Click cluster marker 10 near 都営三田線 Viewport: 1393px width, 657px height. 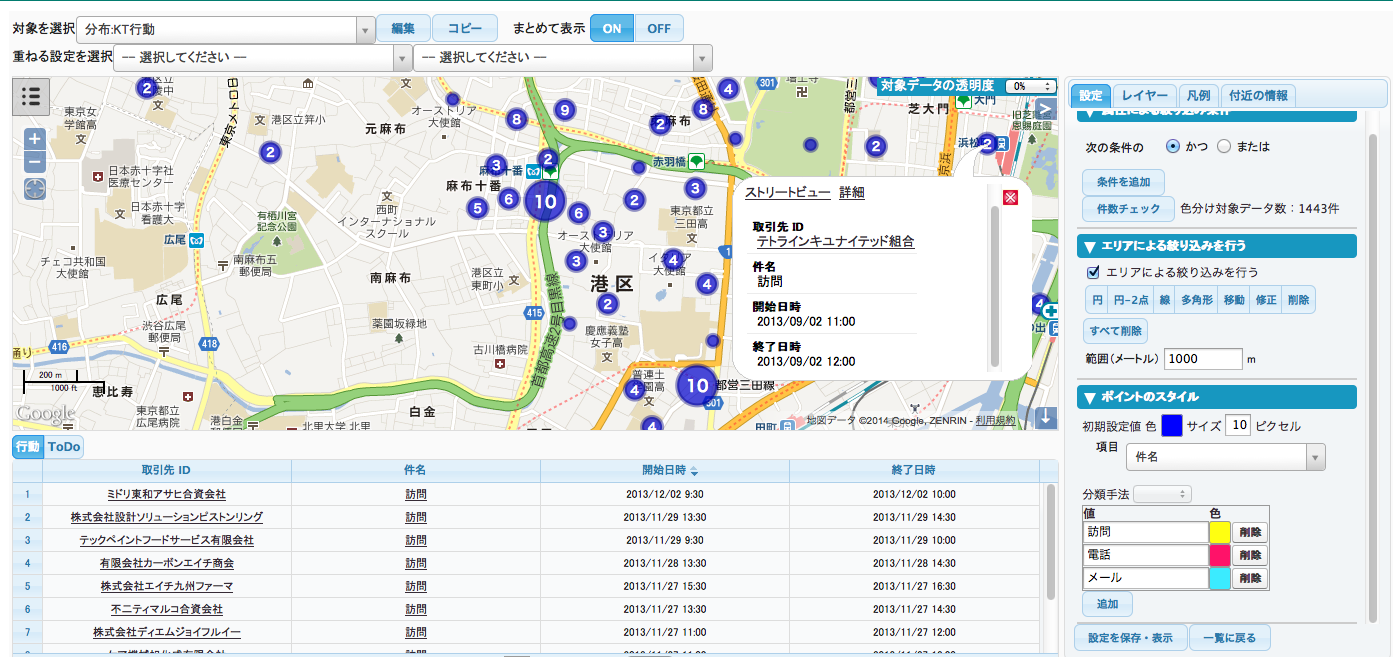(697, 385)
